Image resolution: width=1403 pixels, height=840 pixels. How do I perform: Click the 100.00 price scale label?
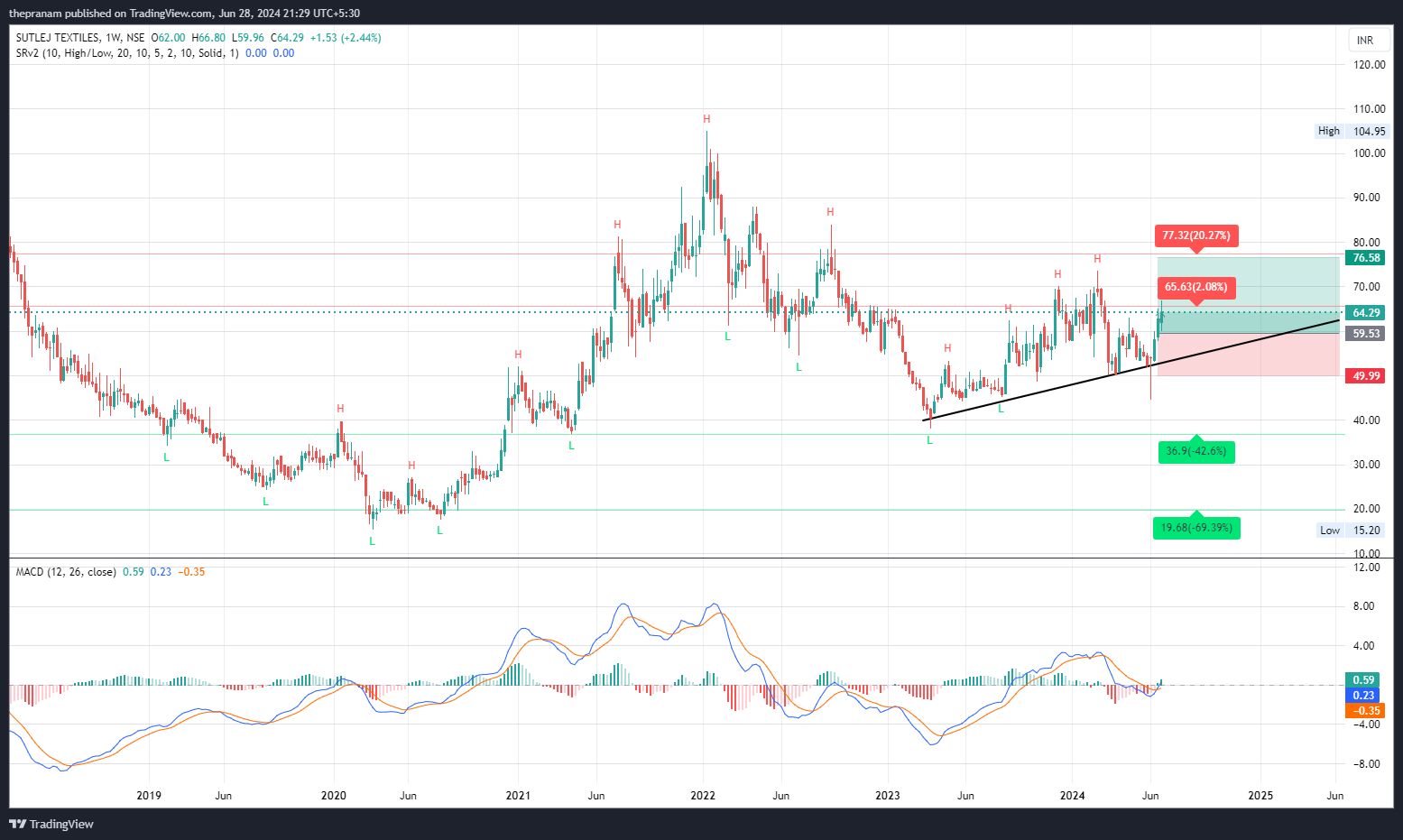[x=1370, y=153]
